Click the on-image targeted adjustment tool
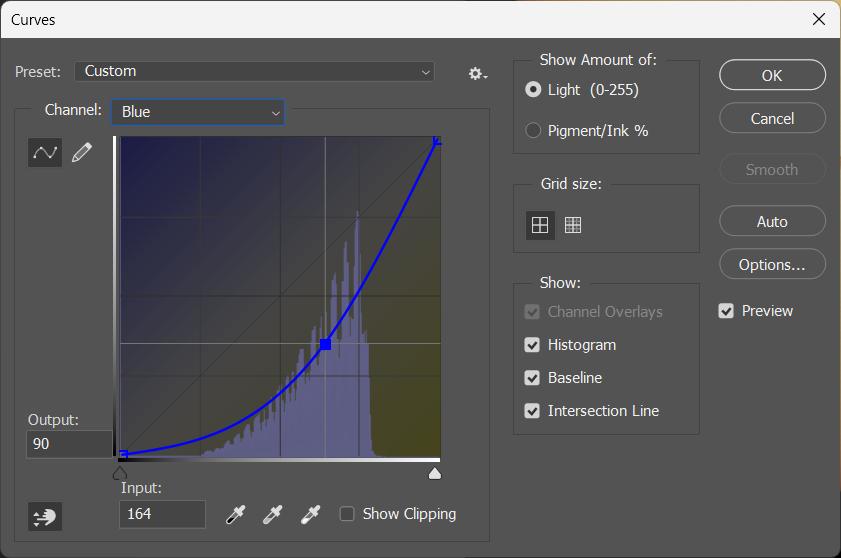This screenshot has width=841, height=558. coord(45,516)
